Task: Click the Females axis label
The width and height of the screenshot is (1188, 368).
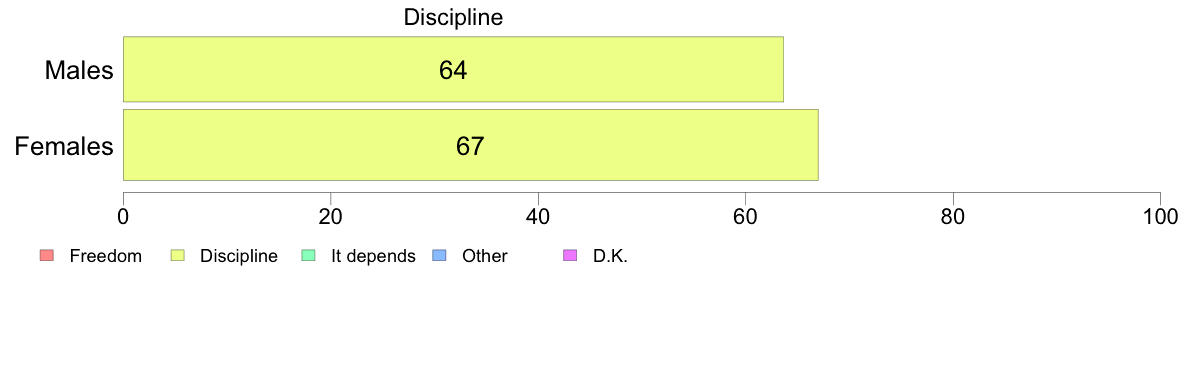Action: (x=64, y=146)
